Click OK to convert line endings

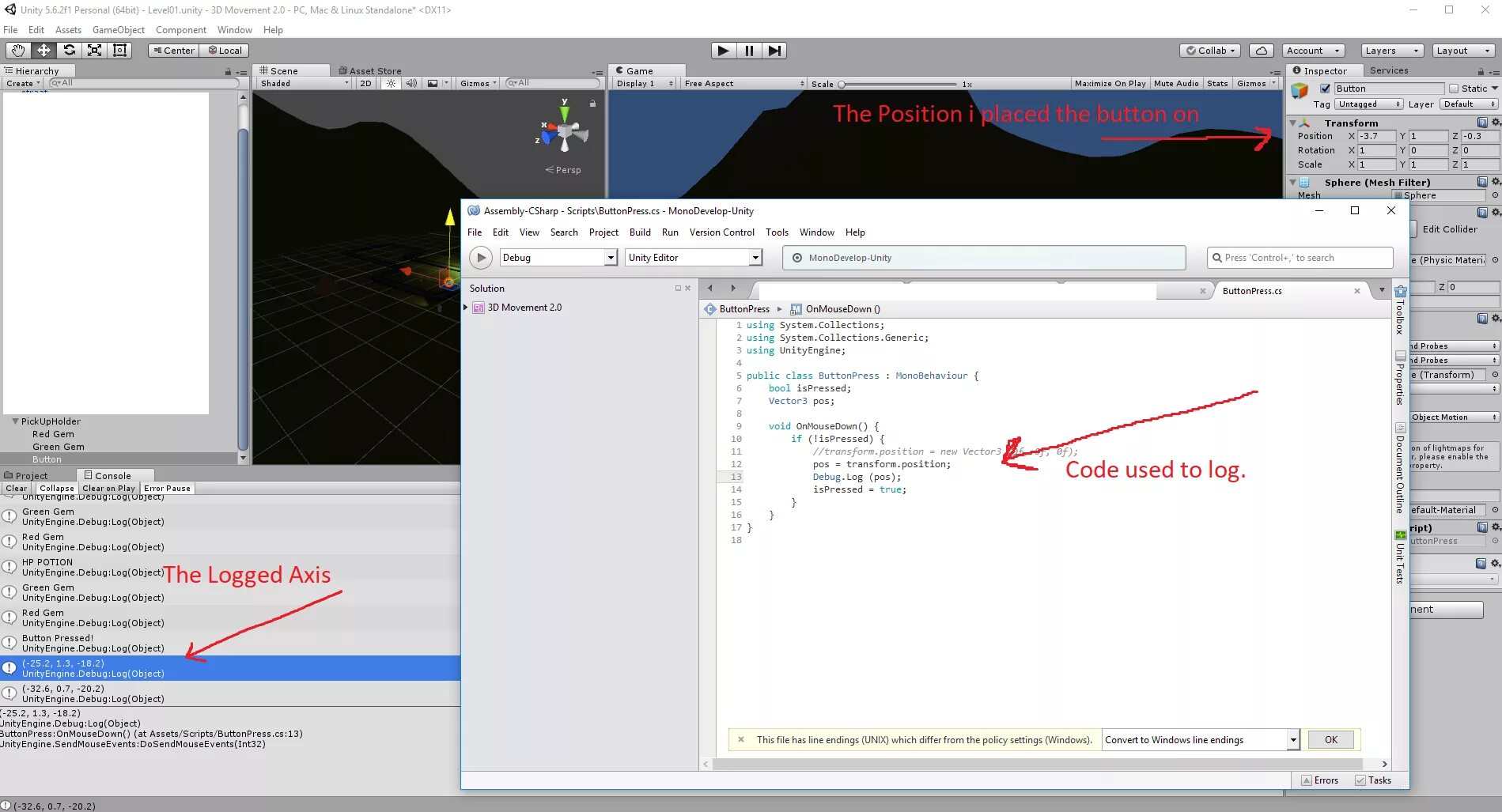point(1331,740)
